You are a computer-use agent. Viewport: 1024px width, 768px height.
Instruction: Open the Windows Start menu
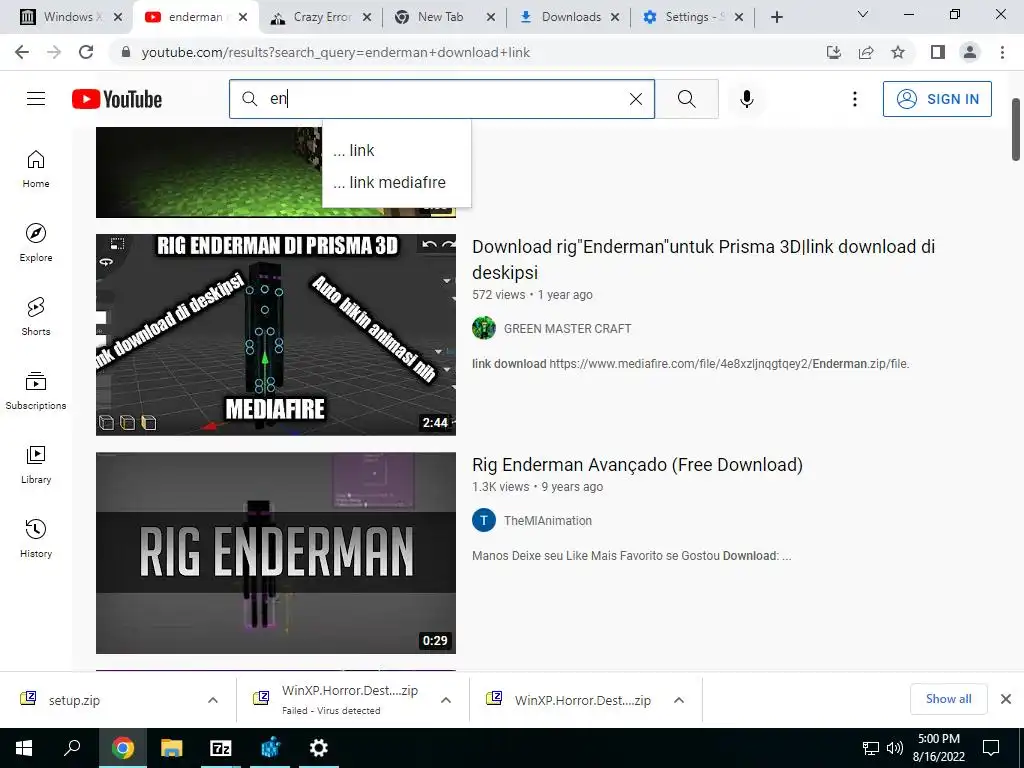[24, 748]
